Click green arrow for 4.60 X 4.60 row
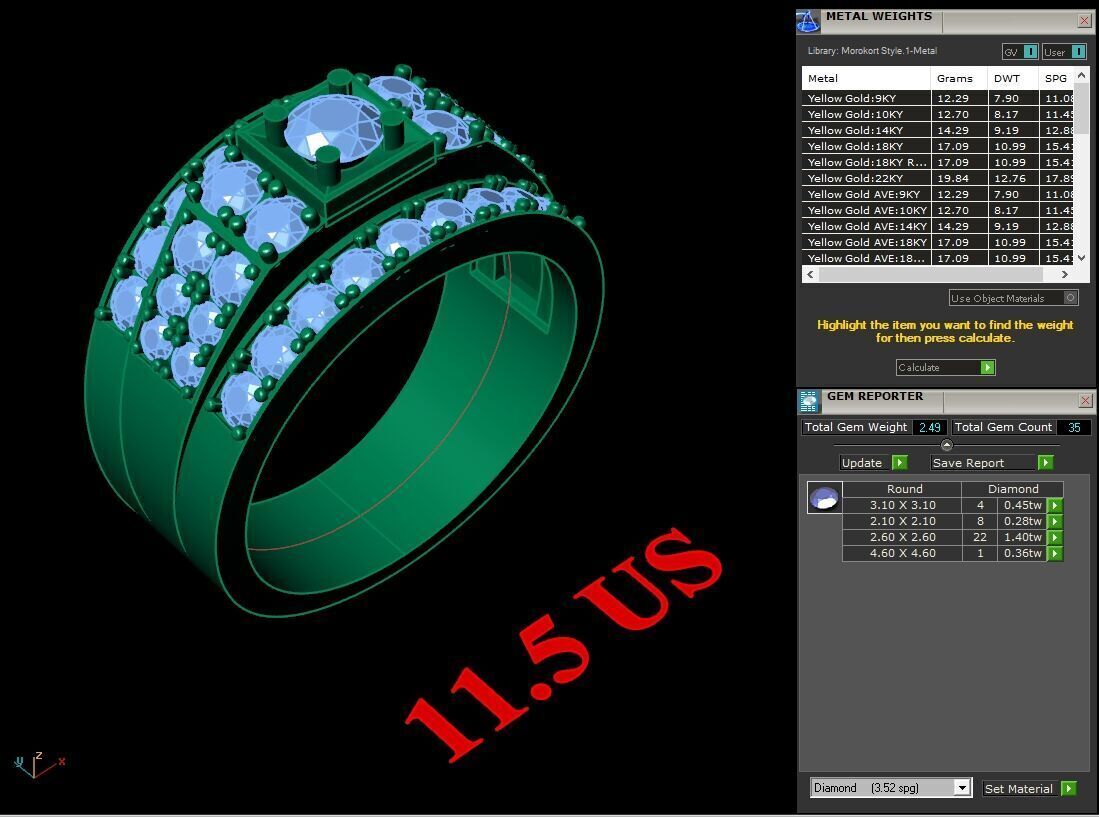Image resolution: width=1099 pixels, height=817 pixels. 1055,554
